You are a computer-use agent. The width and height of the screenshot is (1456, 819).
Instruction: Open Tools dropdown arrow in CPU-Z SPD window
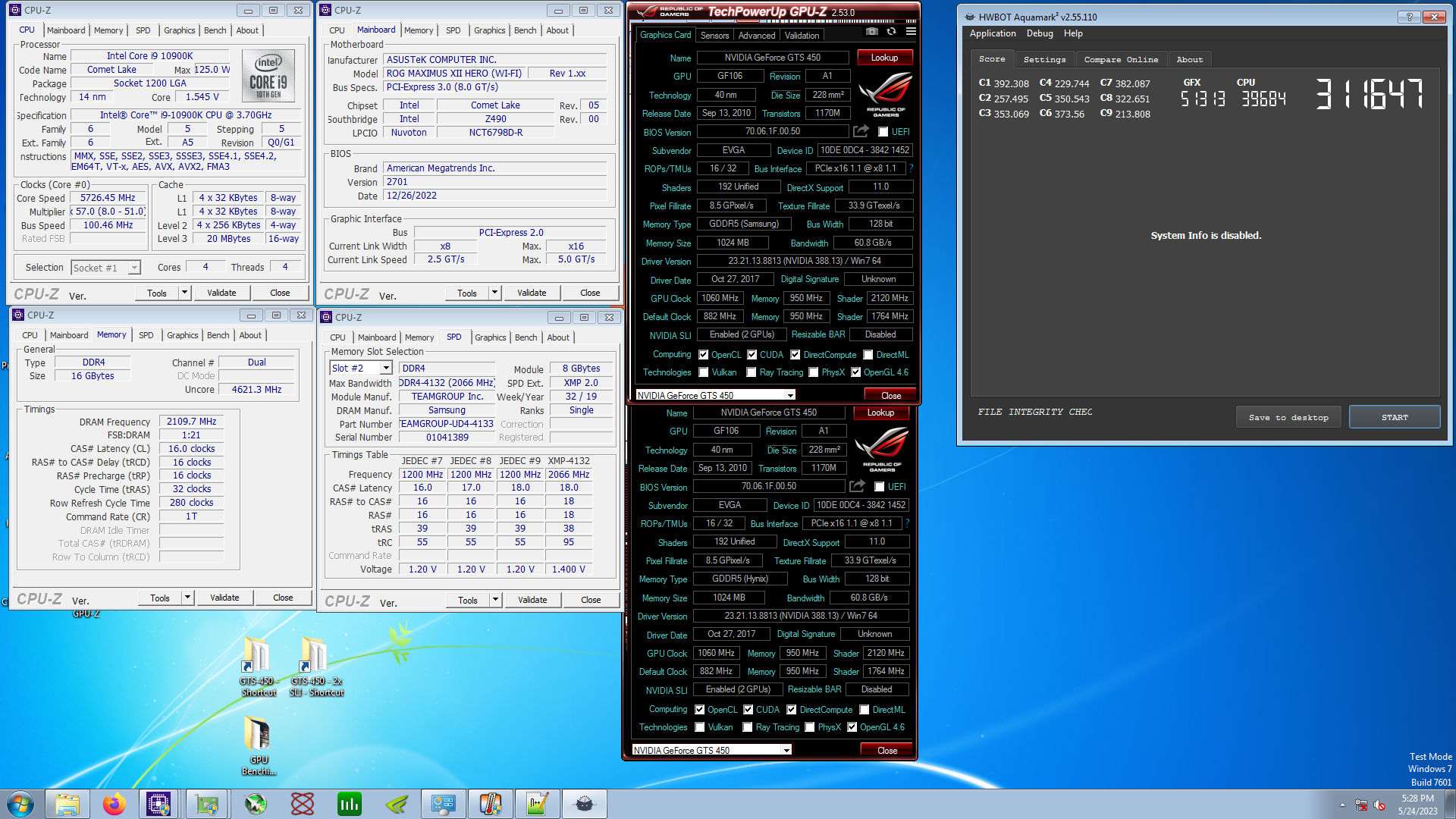click(x=494, y=600)
